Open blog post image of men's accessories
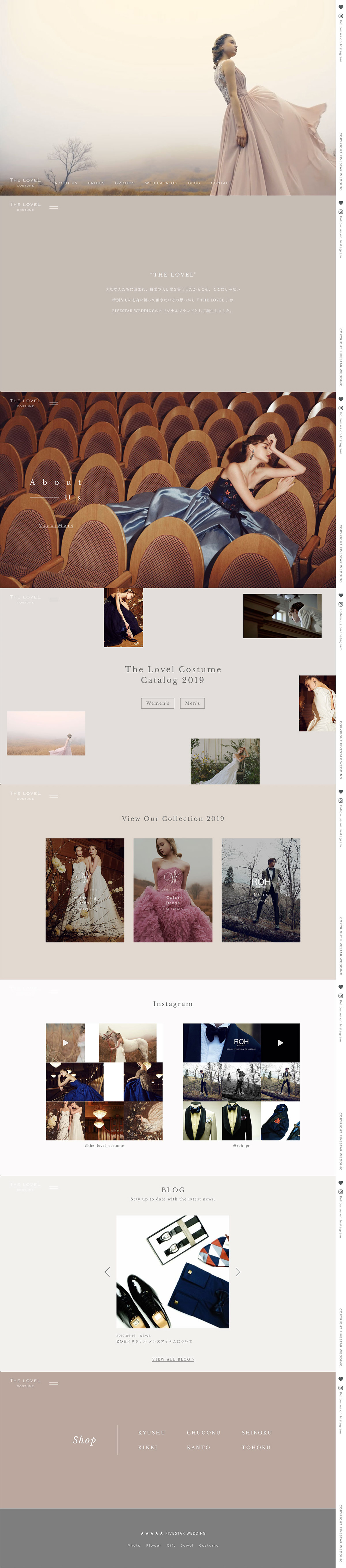 point(173,1272)
